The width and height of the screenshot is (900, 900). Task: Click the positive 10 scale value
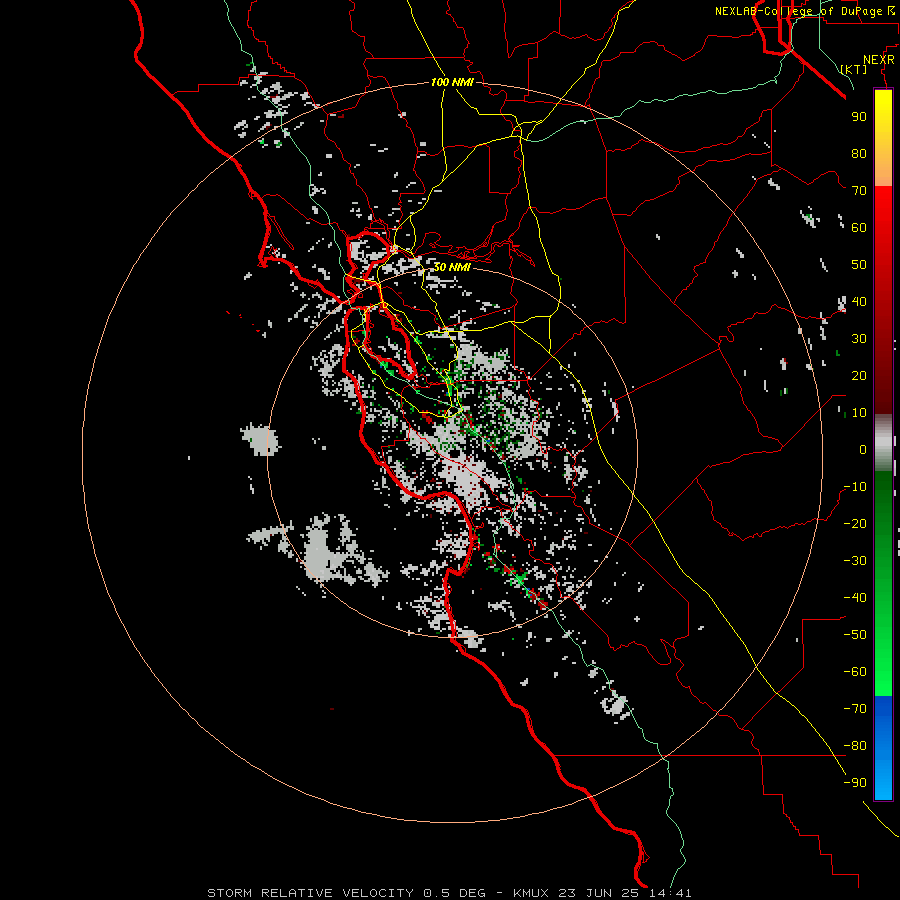[859, 413]
